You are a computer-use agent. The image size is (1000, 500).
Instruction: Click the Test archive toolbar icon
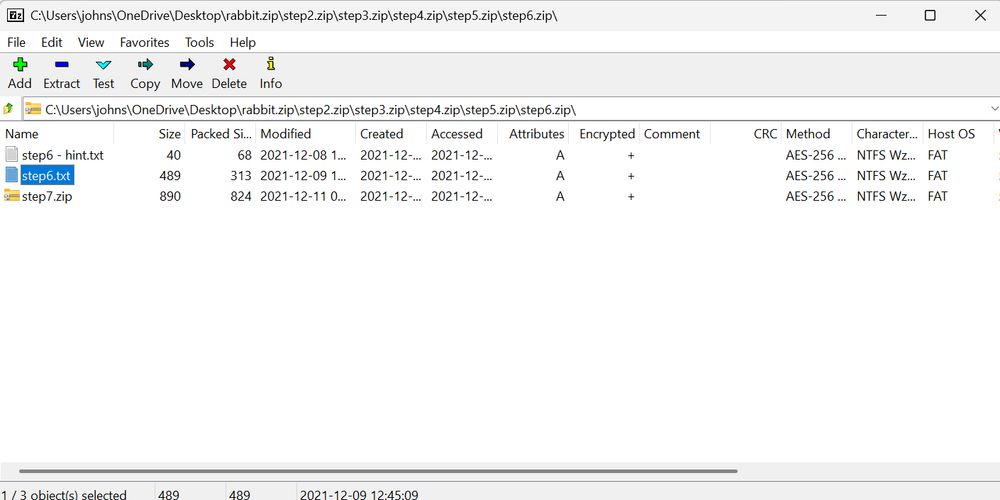click(103, 64)
